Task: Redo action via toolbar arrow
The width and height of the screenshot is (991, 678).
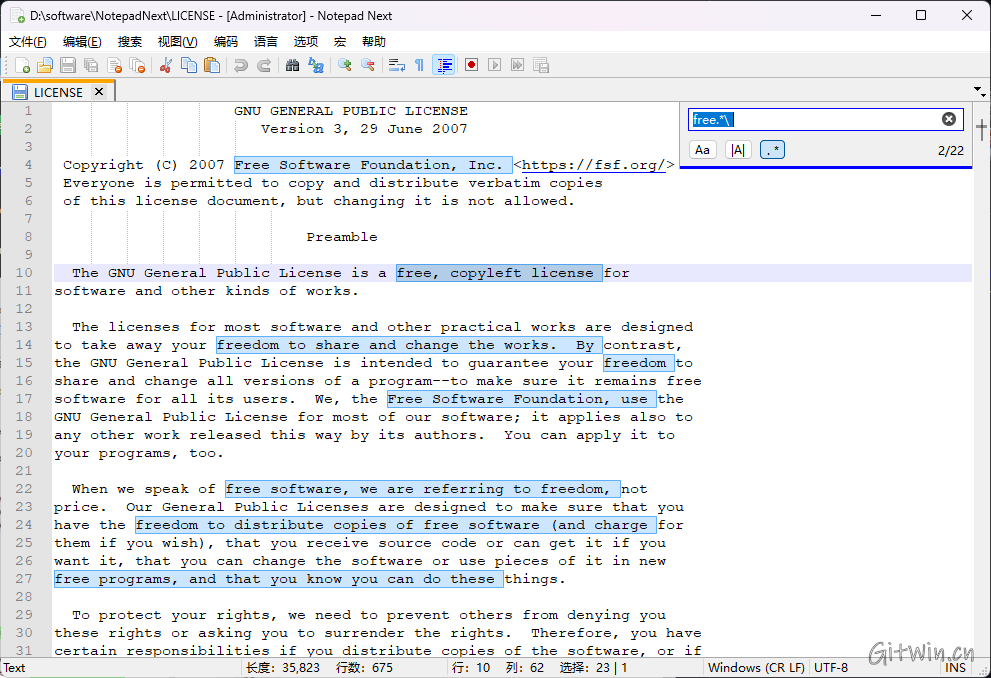Action: point(264,65)
